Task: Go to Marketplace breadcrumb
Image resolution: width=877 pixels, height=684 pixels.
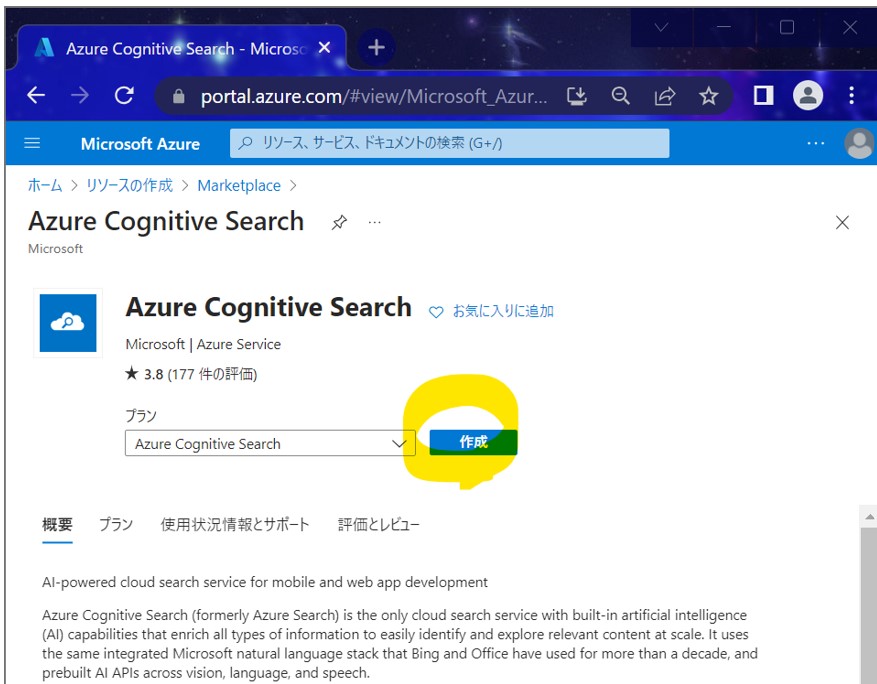Action: point(239,186)
